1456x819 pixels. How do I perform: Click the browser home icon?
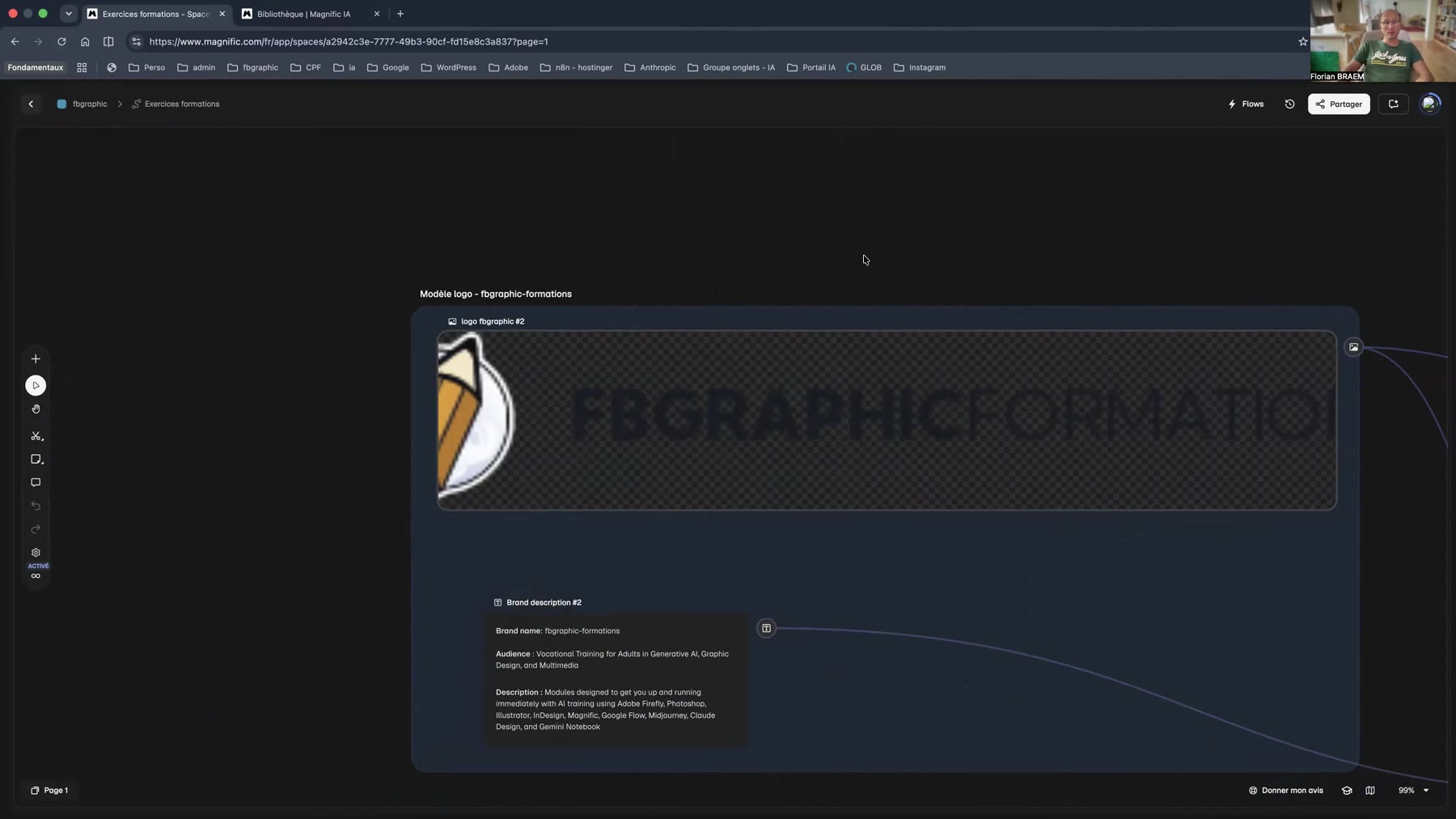tap(85, 41)
